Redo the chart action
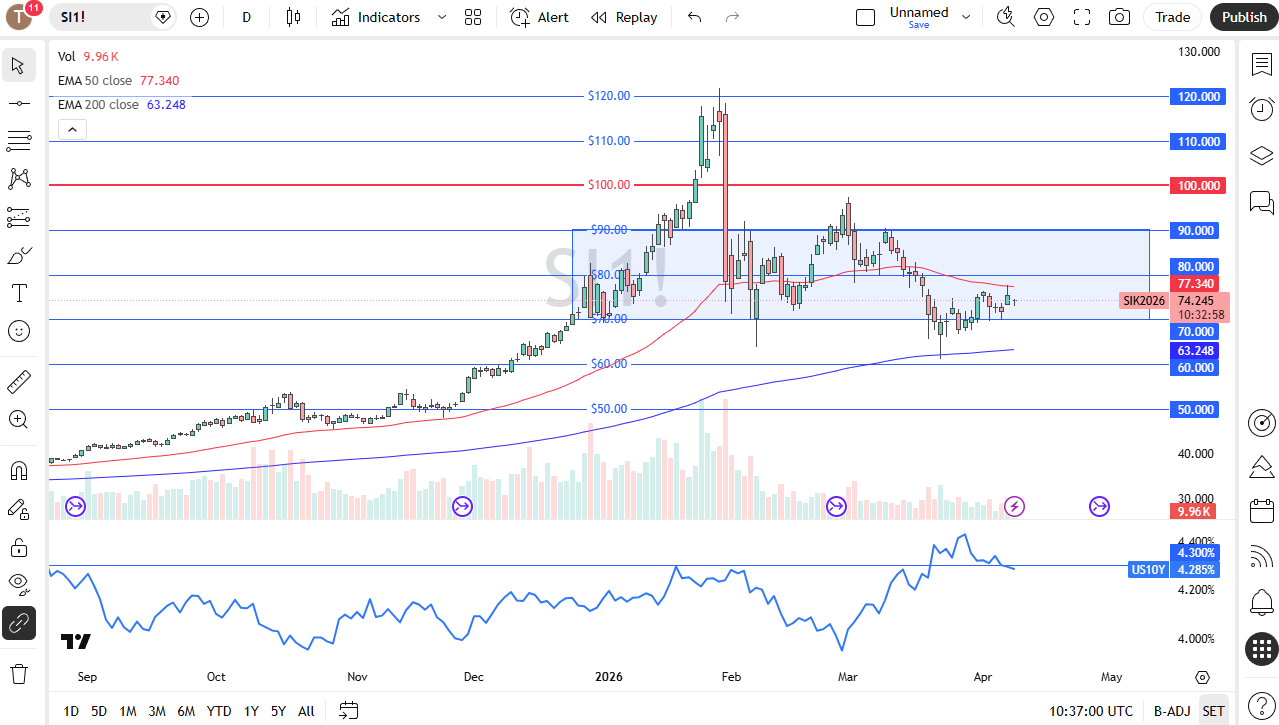Image resolution: width=1279 pixels, height=725 pixels. coord(732,17)
